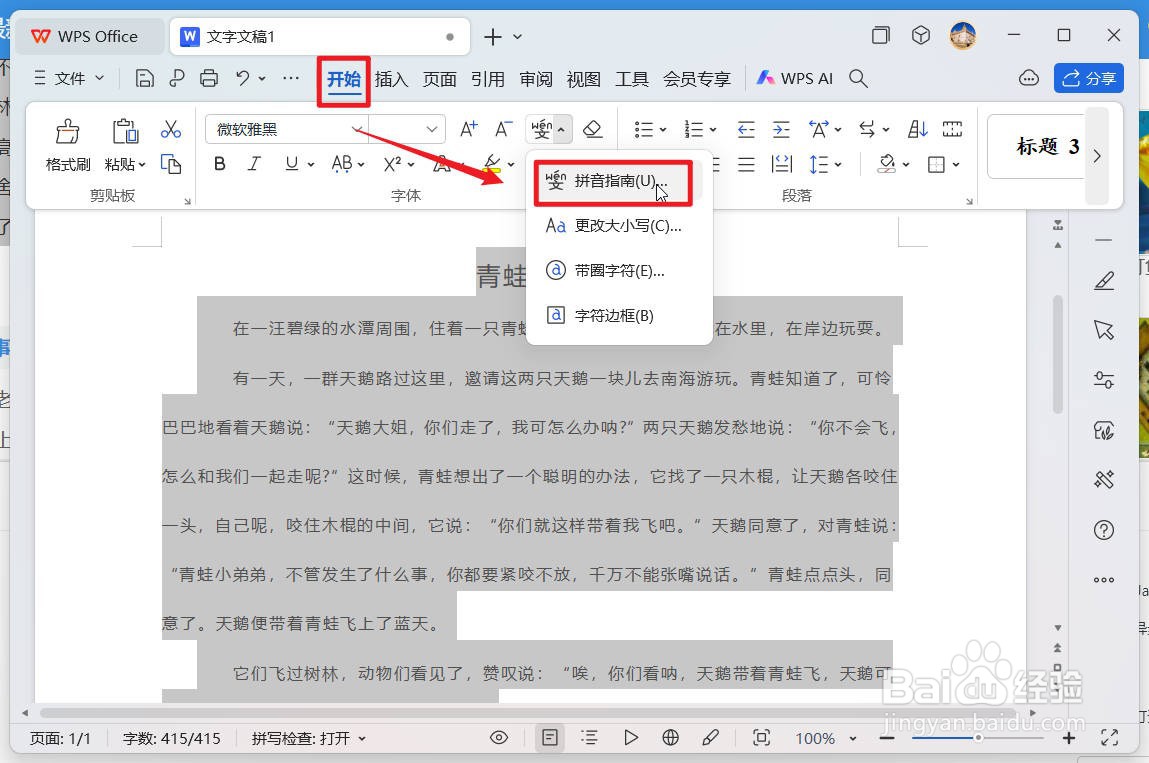The width and height of the screenshot is (1149, 763).
Task: Click the 分享 share button
Action: coord(1089,77)
